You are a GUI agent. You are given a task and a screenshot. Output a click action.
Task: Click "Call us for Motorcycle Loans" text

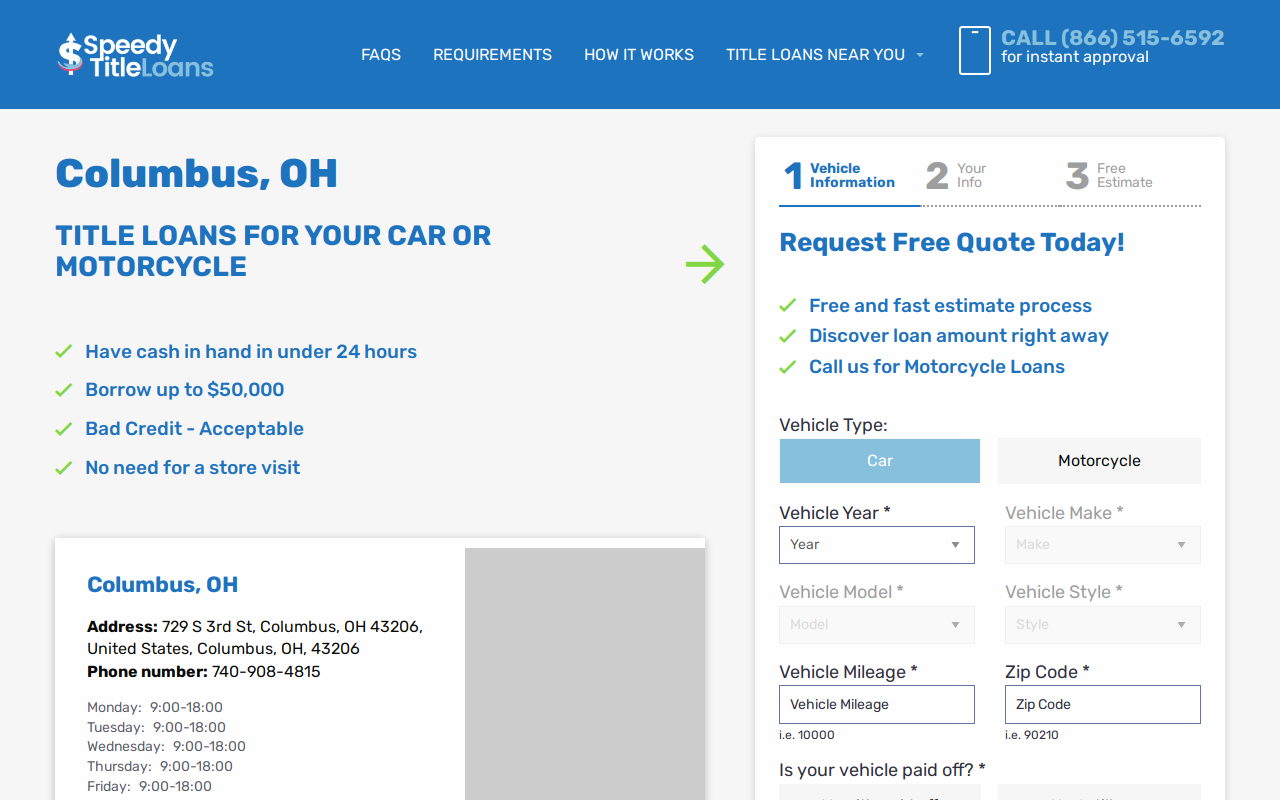tap(937, 367)
